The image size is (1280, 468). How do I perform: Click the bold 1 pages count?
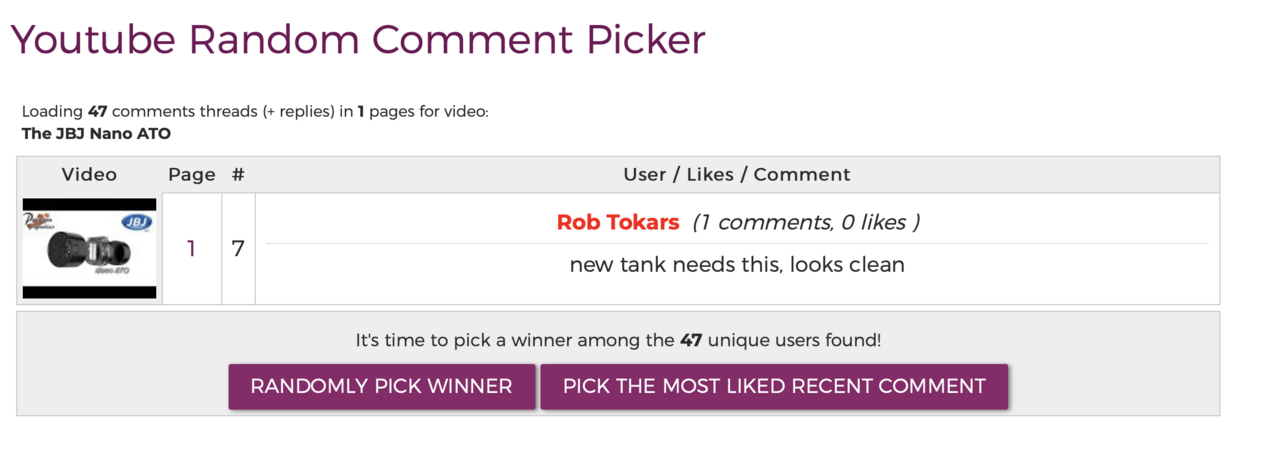(361, 112)
